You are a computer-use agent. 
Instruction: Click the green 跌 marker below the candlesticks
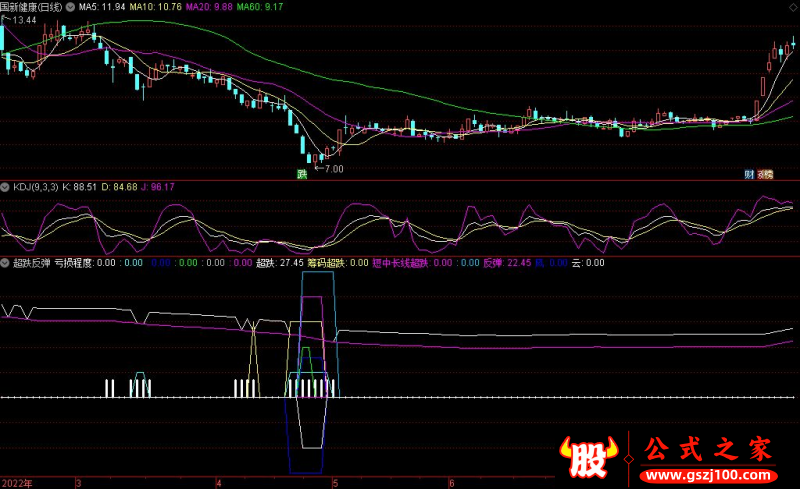pos(302,175)
